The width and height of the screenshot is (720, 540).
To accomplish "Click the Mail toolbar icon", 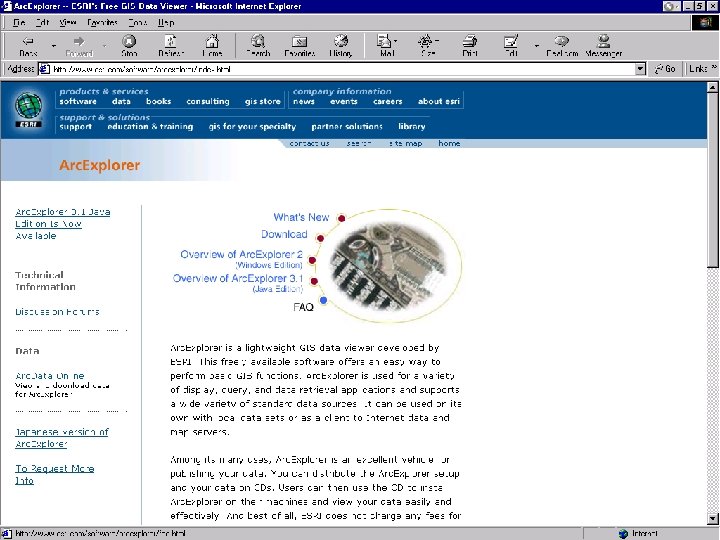I will [x=384, y=41].
